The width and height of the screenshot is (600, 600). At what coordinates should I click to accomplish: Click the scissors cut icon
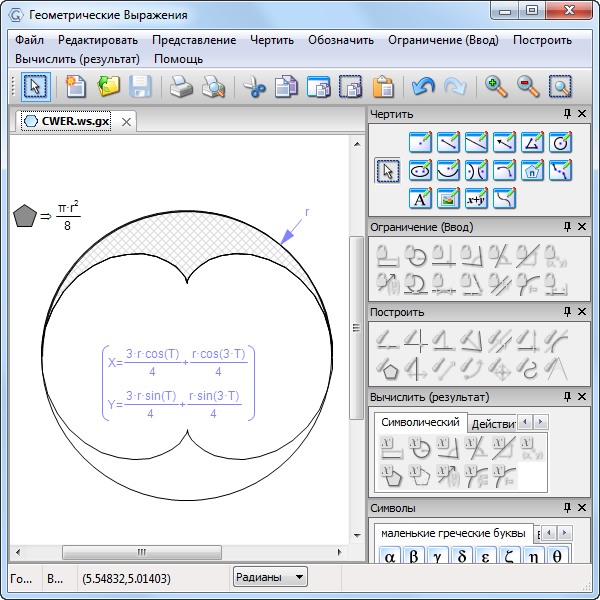[255, 87]
